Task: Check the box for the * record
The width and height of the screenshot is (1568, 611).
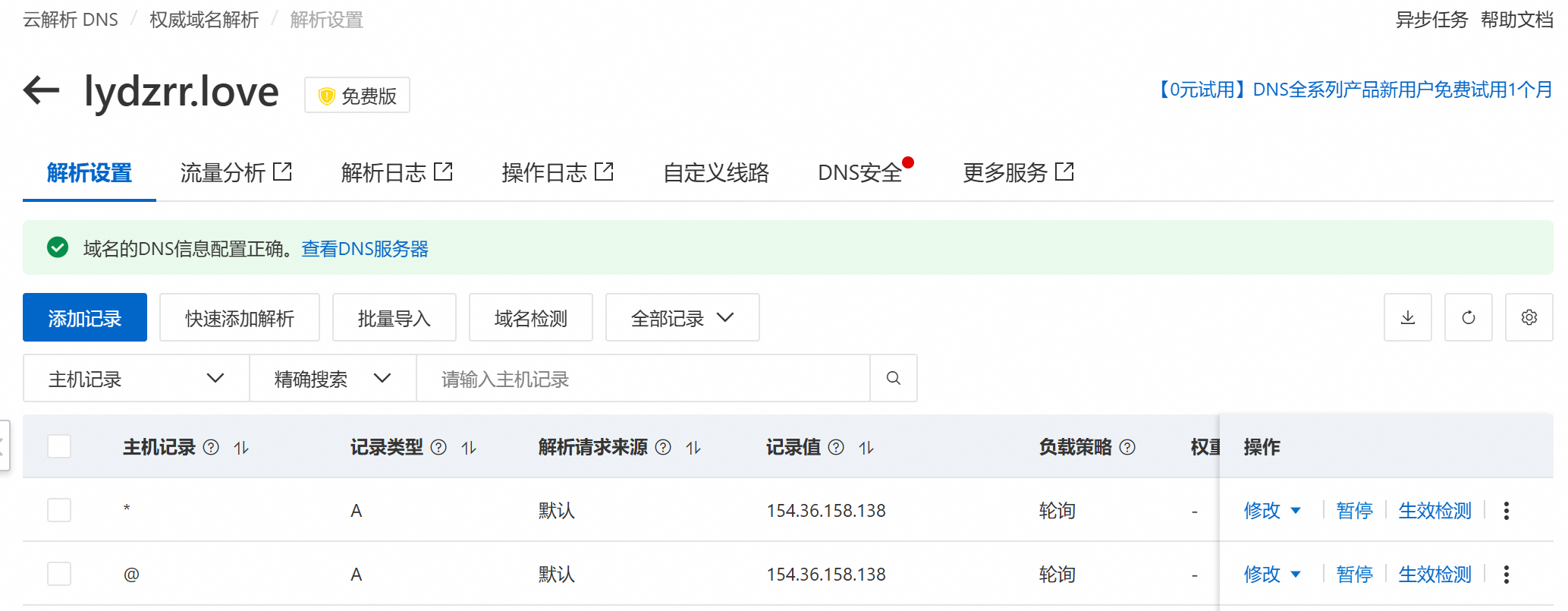Action: (59, 510)
